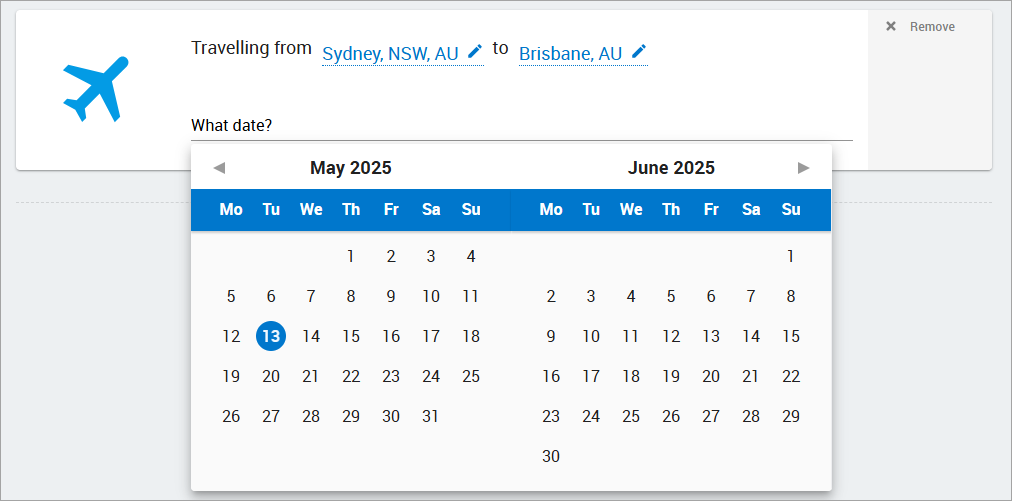Edit origin with pencil beside Sydney

[x=475, y=51]
